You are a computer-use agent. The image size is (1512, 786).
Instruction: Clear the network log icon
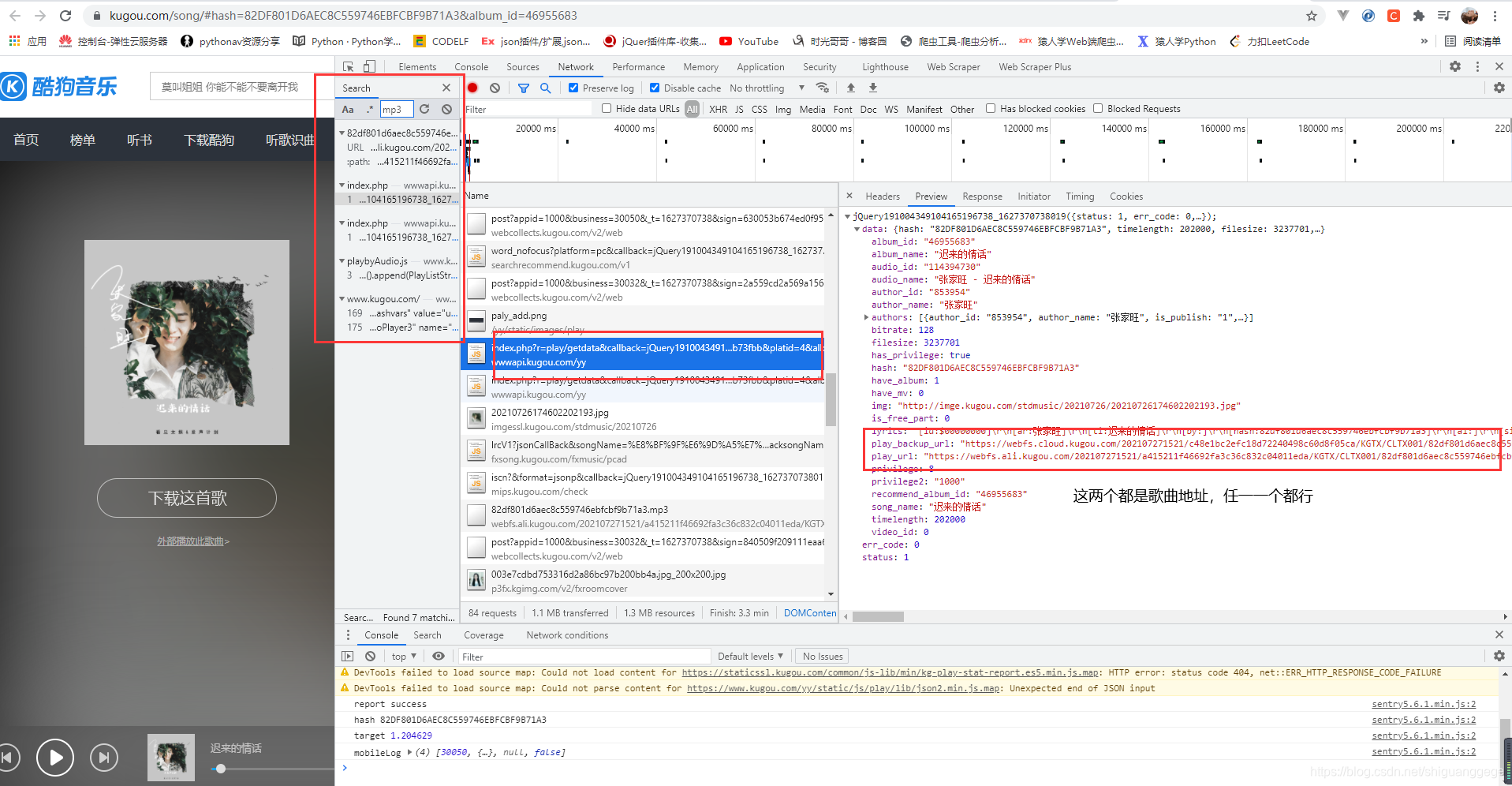click(x=495, y=88)
